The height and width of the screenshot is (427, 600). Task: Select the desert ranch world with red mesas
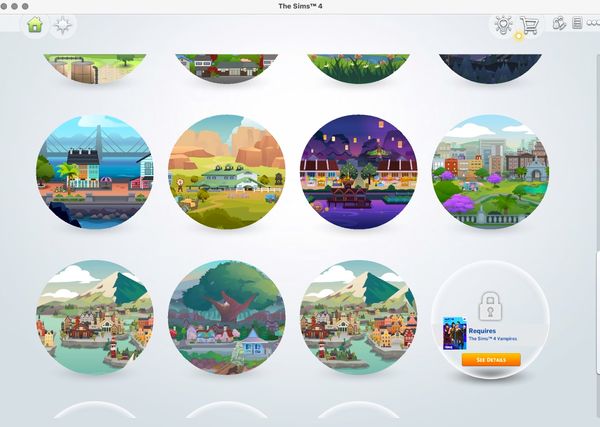point(227,172)
